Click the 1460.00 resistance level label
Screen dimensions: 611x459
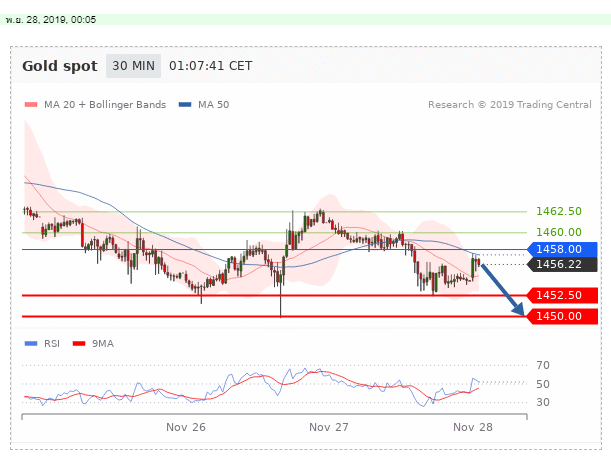[x=559, y=232]
